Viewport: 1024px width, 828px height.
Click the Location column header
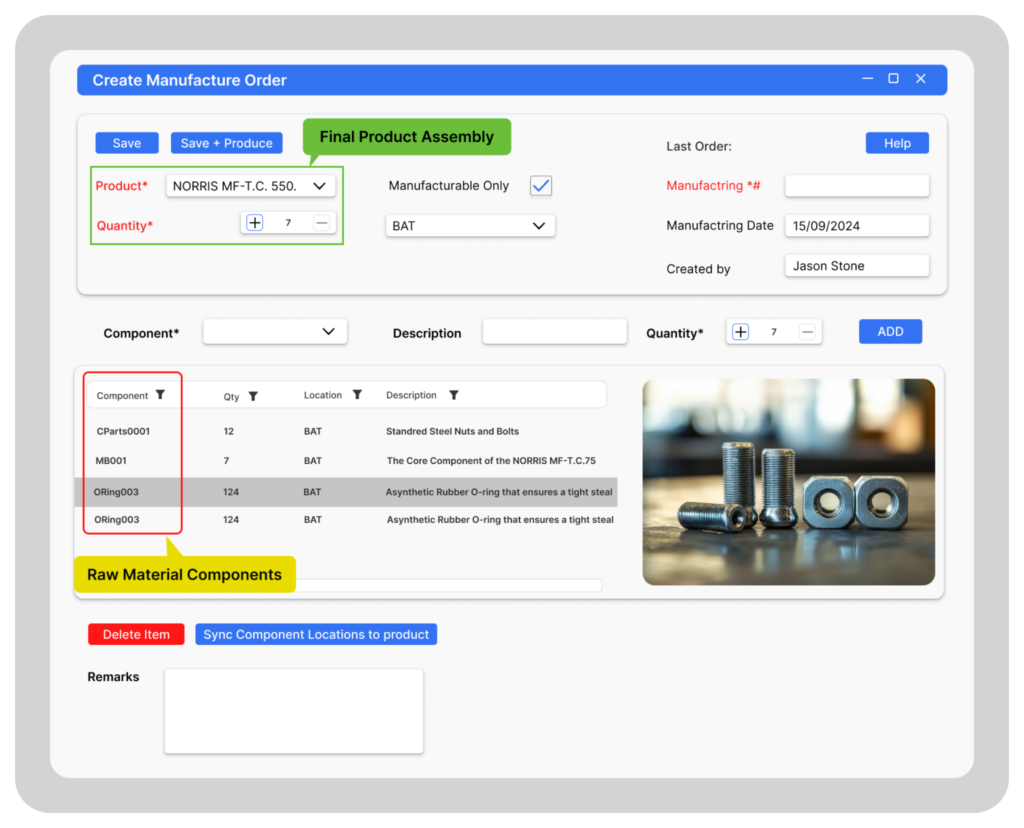(323, 395)
